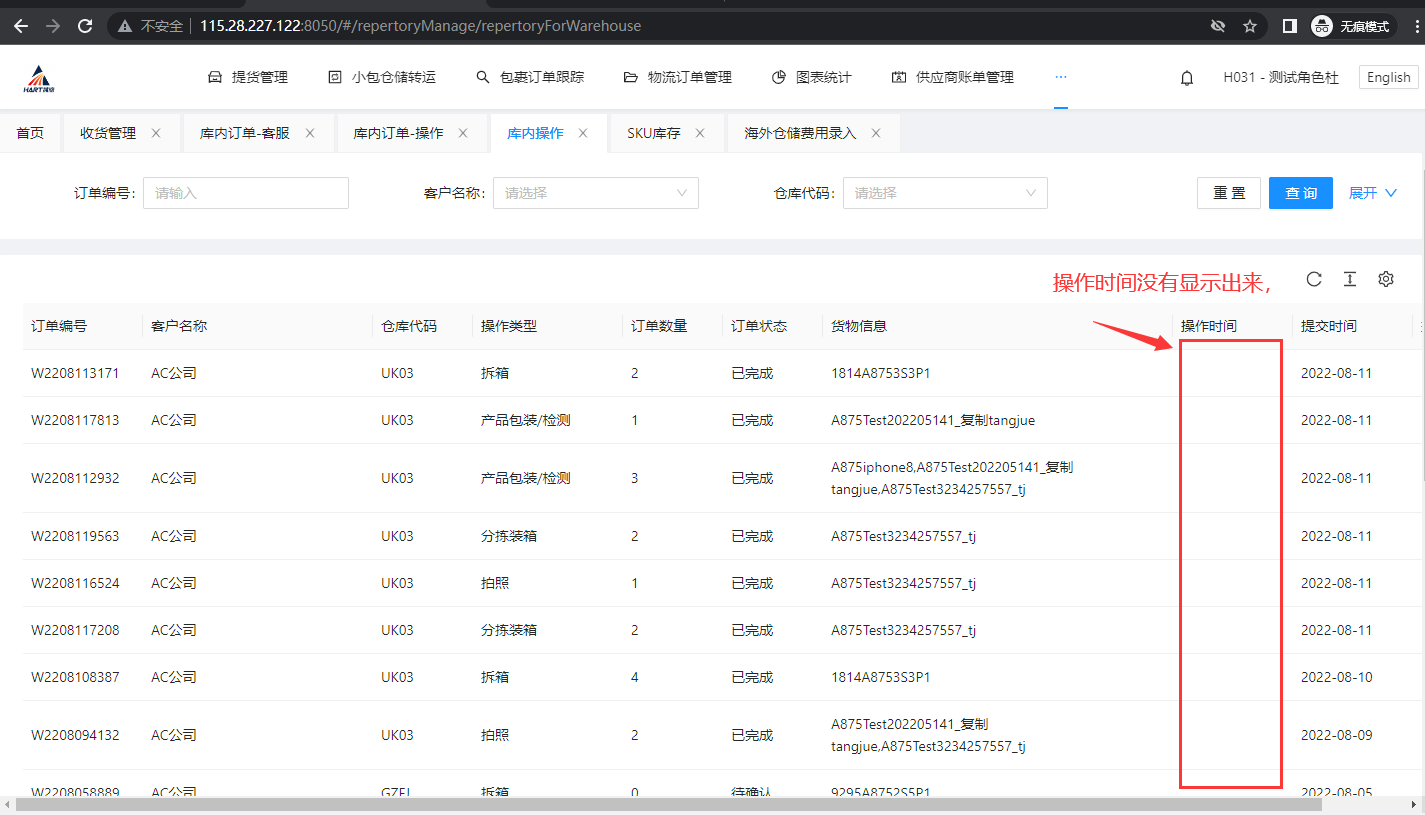
Task: Expand more filters with 展开
Action: click(1372, 193)
